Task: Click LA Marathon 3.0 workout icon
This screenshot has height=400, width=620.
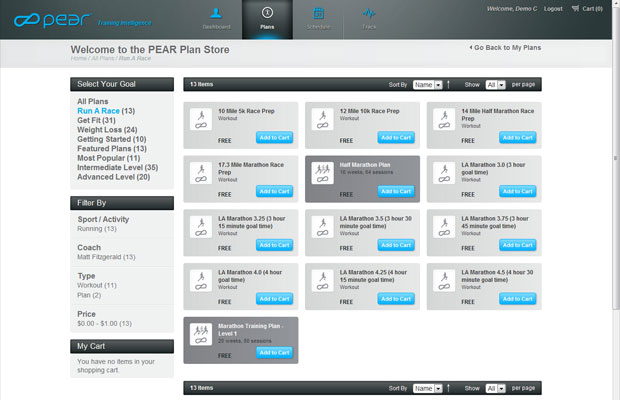Action: (x=444, y=173)
